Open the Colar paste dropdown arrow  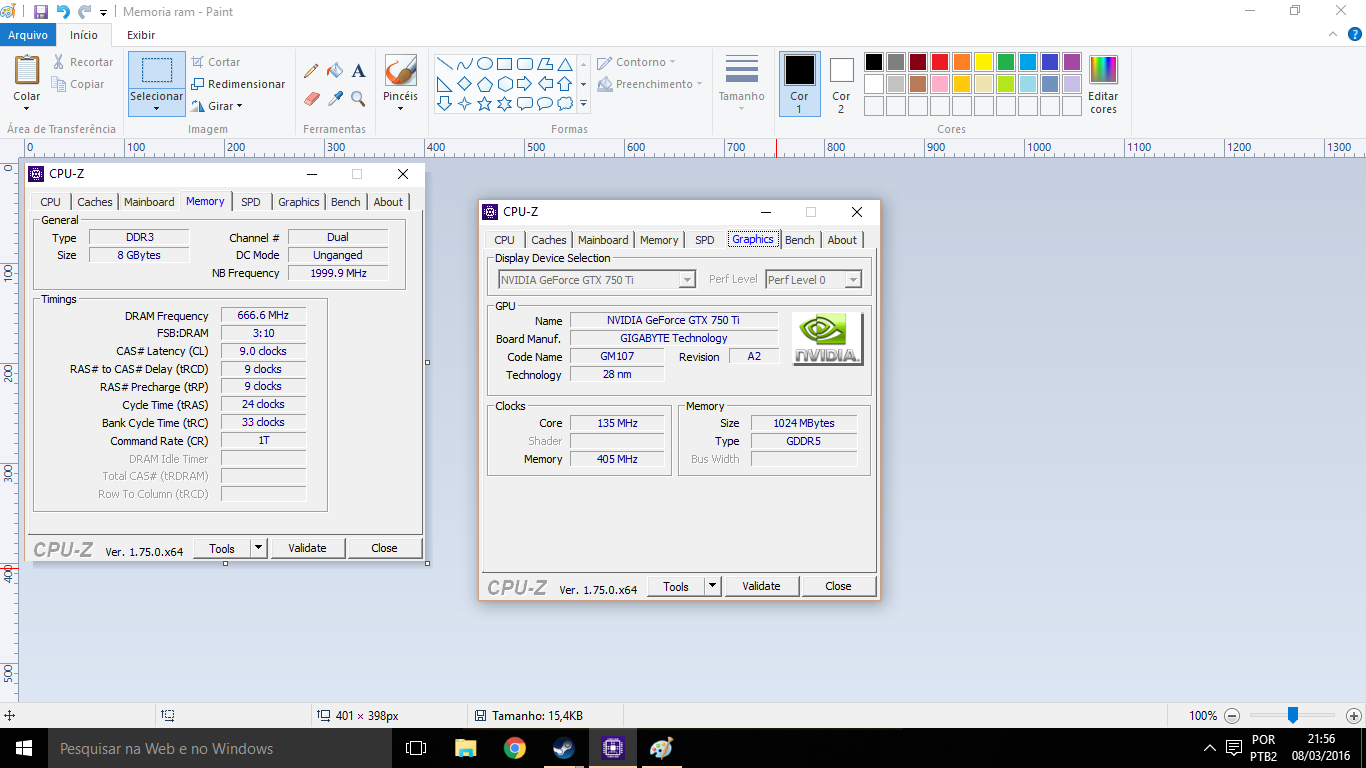(27, 108)
